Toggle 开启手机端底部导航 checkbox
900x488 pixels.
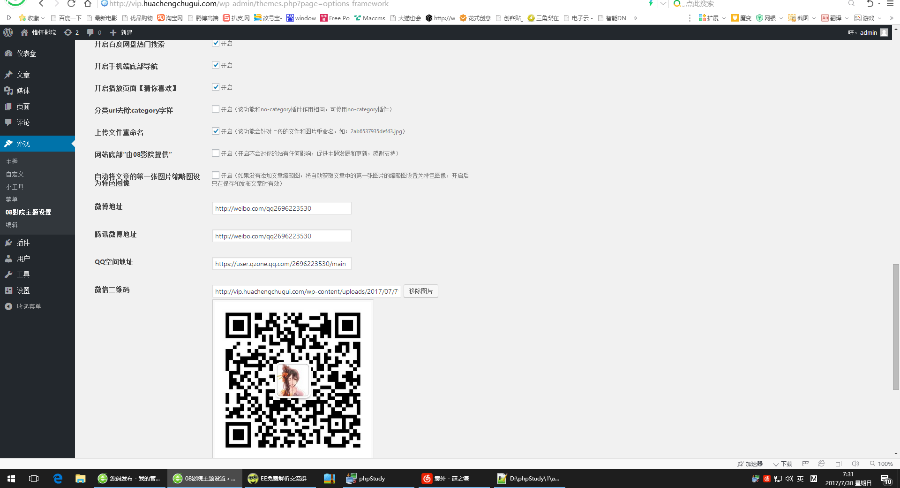click(x=216, y=65)
